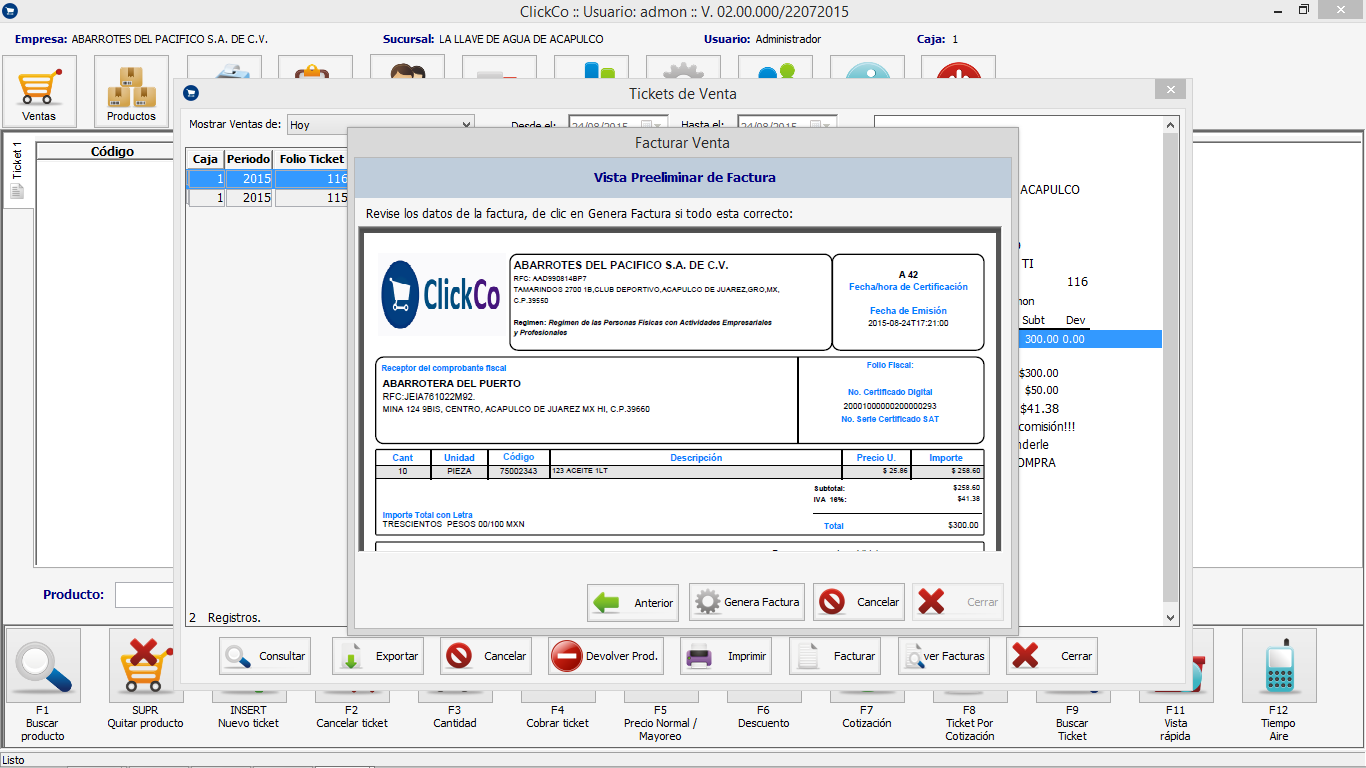
Task: Click the highlighted 300.00 0.00 ticket line
Action: (x=1090, y=339)
